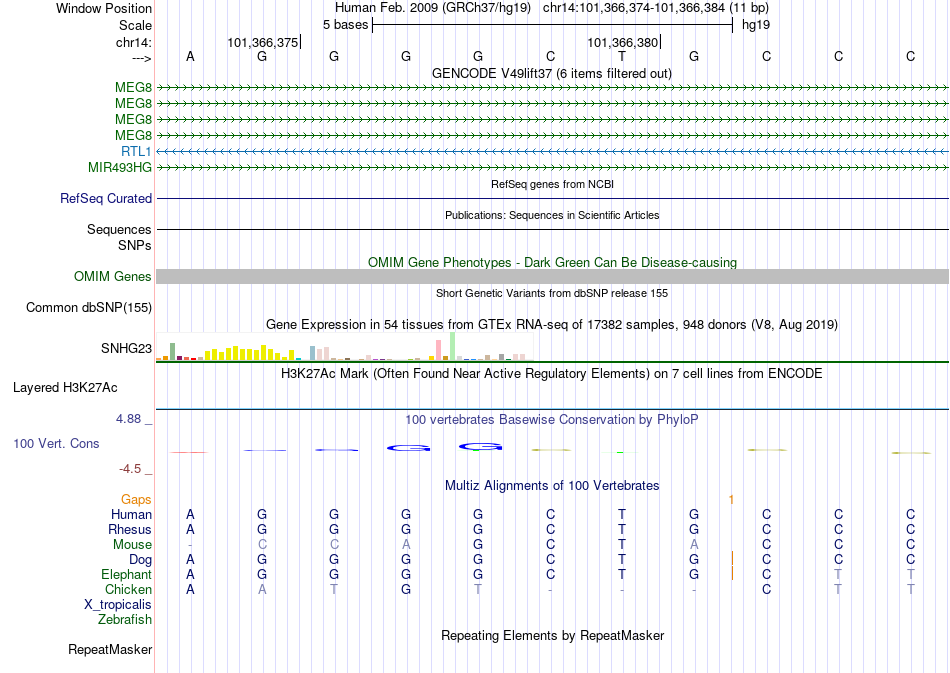Click the 100 Vert. Cons label
This screenshot has height=673, width=950.
coord(56,443)
